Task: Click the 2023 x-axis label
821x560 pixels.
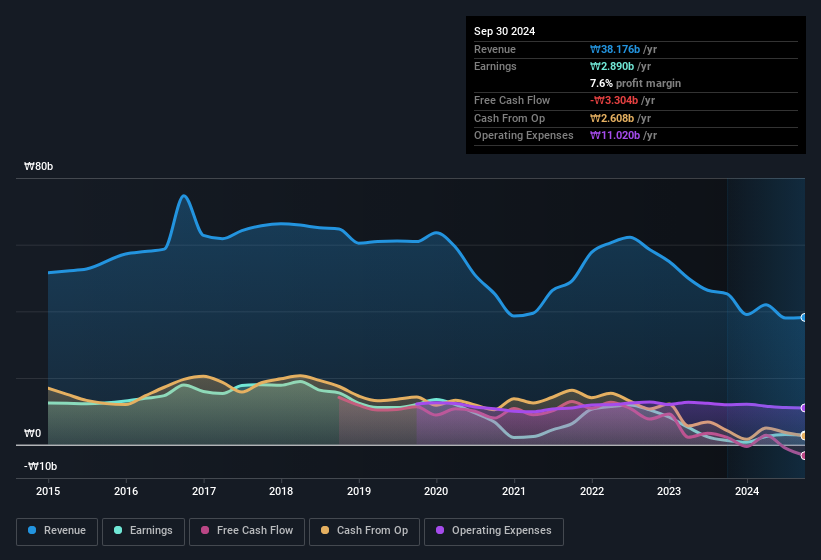Action: coord(669,491)
